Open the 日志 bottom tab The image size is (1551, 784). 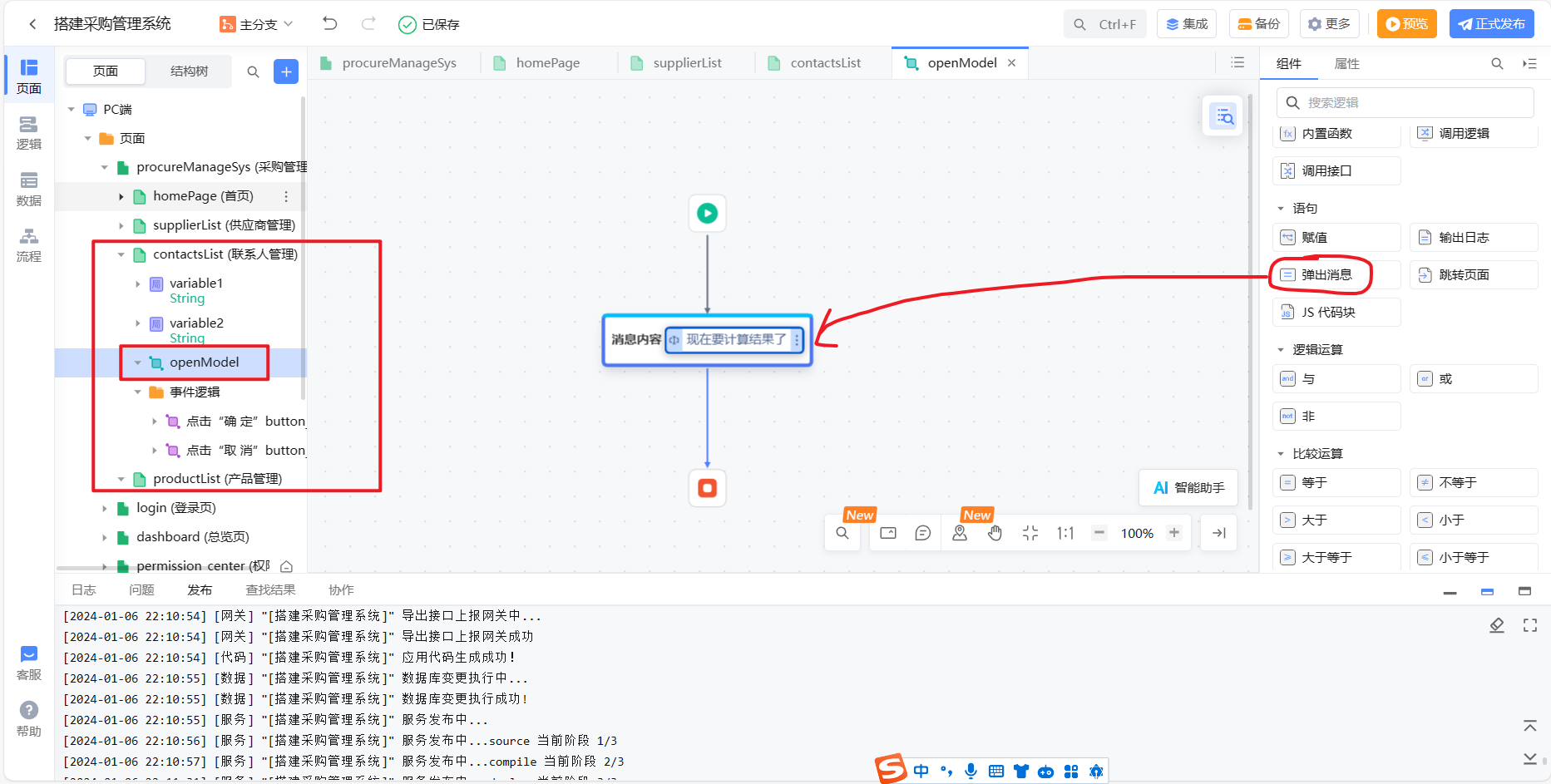click(x=84, y=590)
